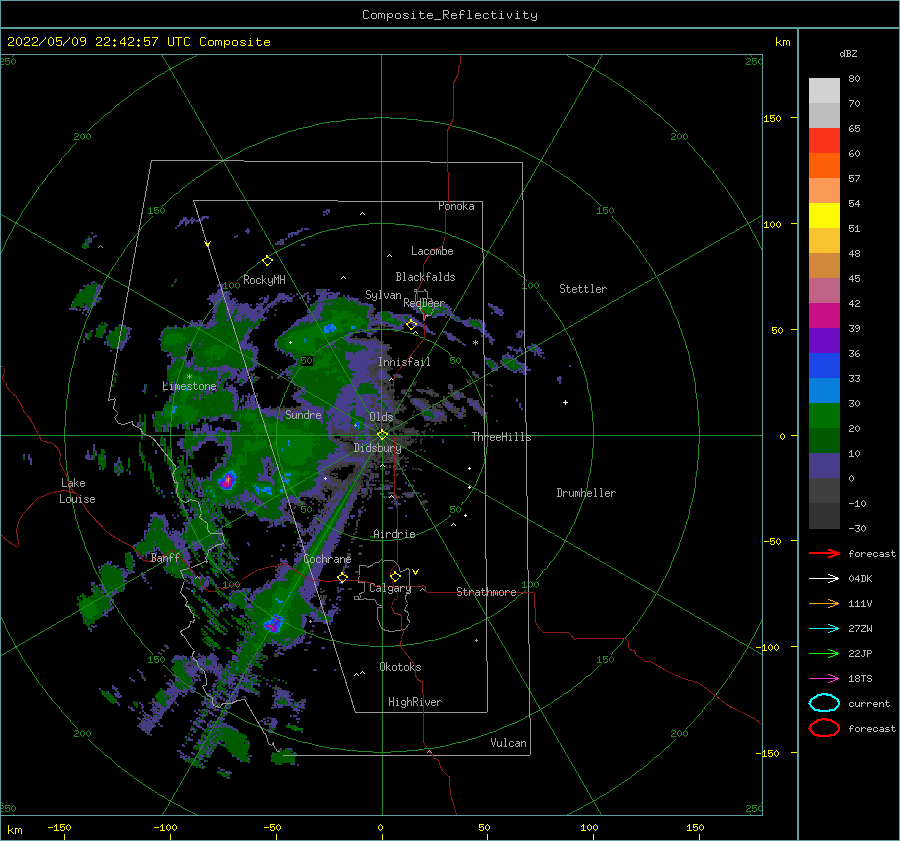The width and height of the screenshot is (900, 841).
Task: Click the Innisfail town label
Action: (x=404, y=362)
